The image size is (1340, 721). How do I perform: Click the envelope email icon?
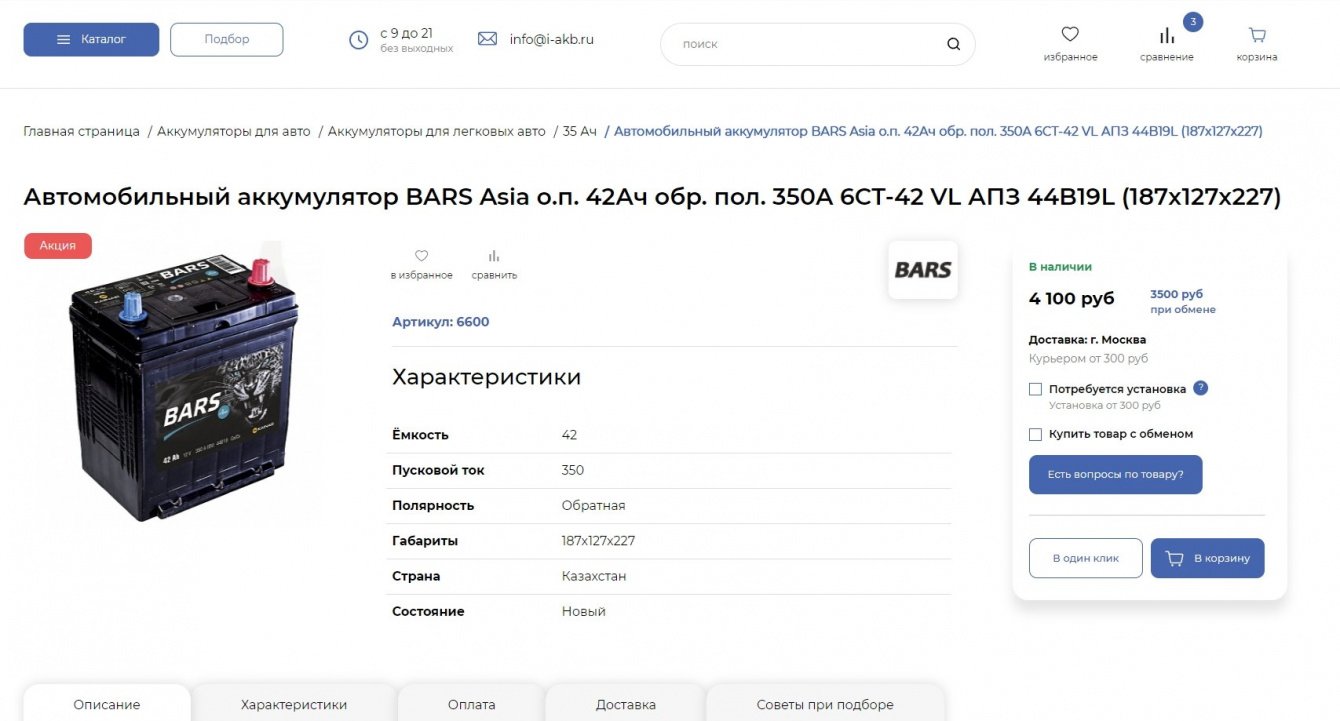(x=487, y=39)
